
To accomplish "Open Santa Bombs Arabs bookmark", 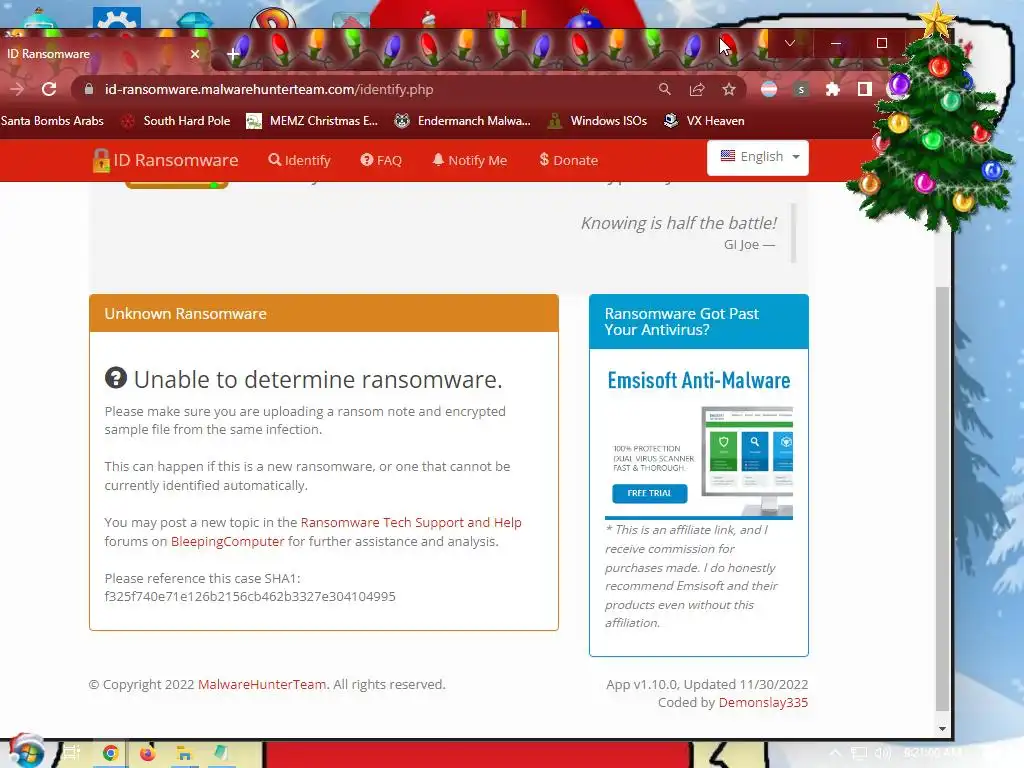I will [x=52, y=121].
